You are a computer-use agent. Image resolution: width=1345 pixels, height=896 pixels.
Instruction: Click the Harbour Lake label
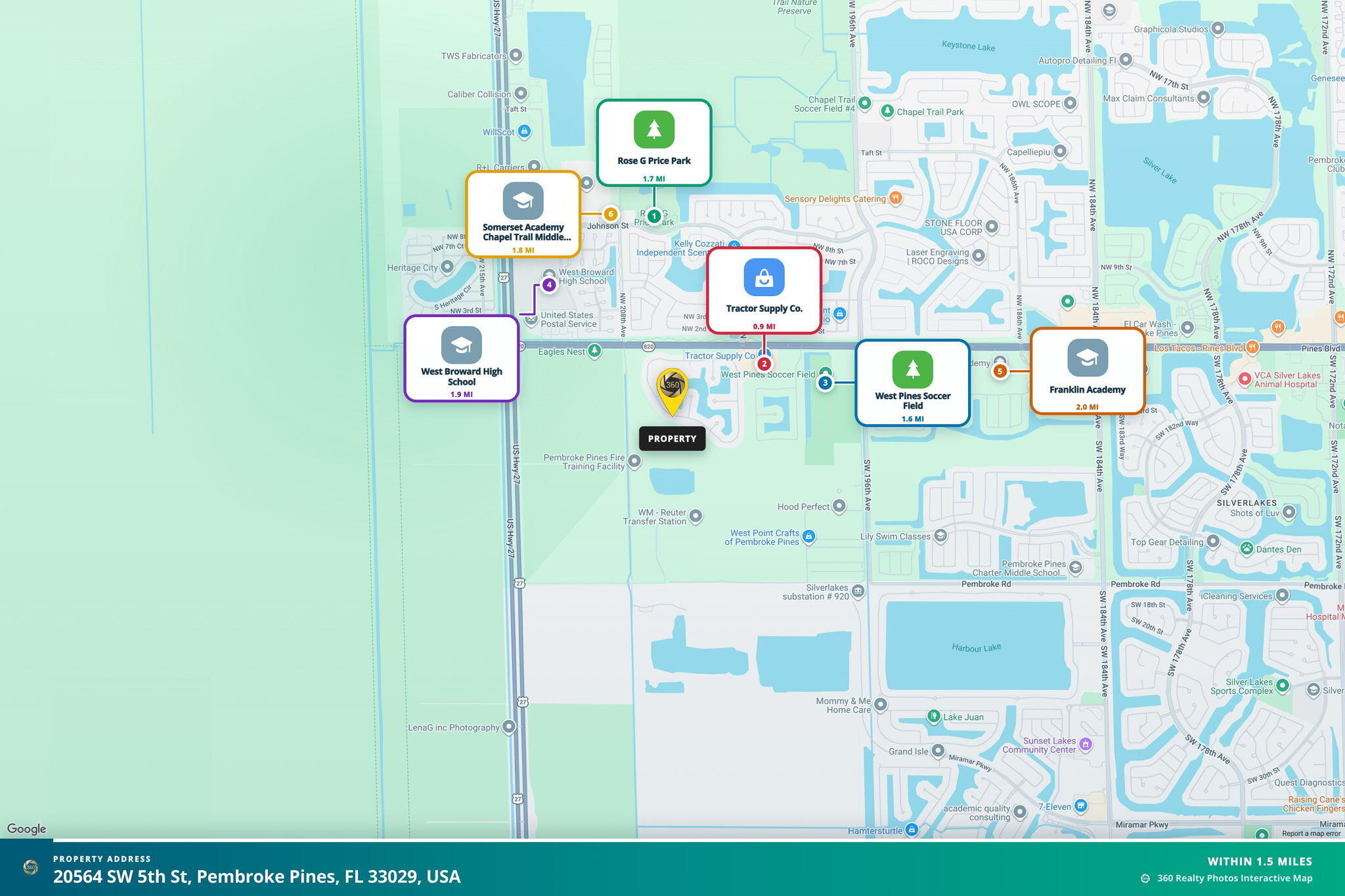pyautogui.click(x=977, y=648)
